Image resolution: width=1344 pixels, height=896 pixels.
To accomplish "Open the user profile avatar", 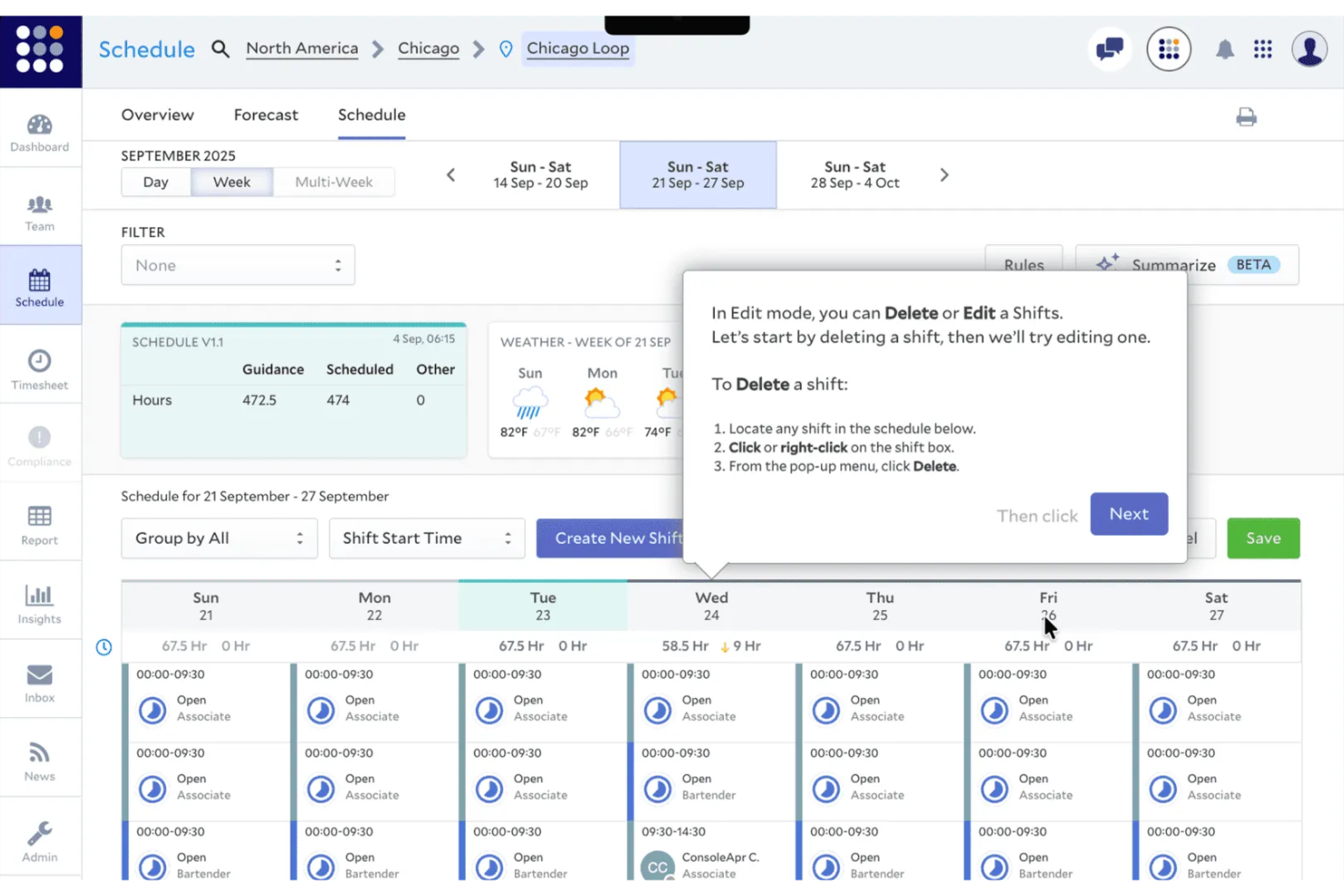I will (x=1309, y=49).
